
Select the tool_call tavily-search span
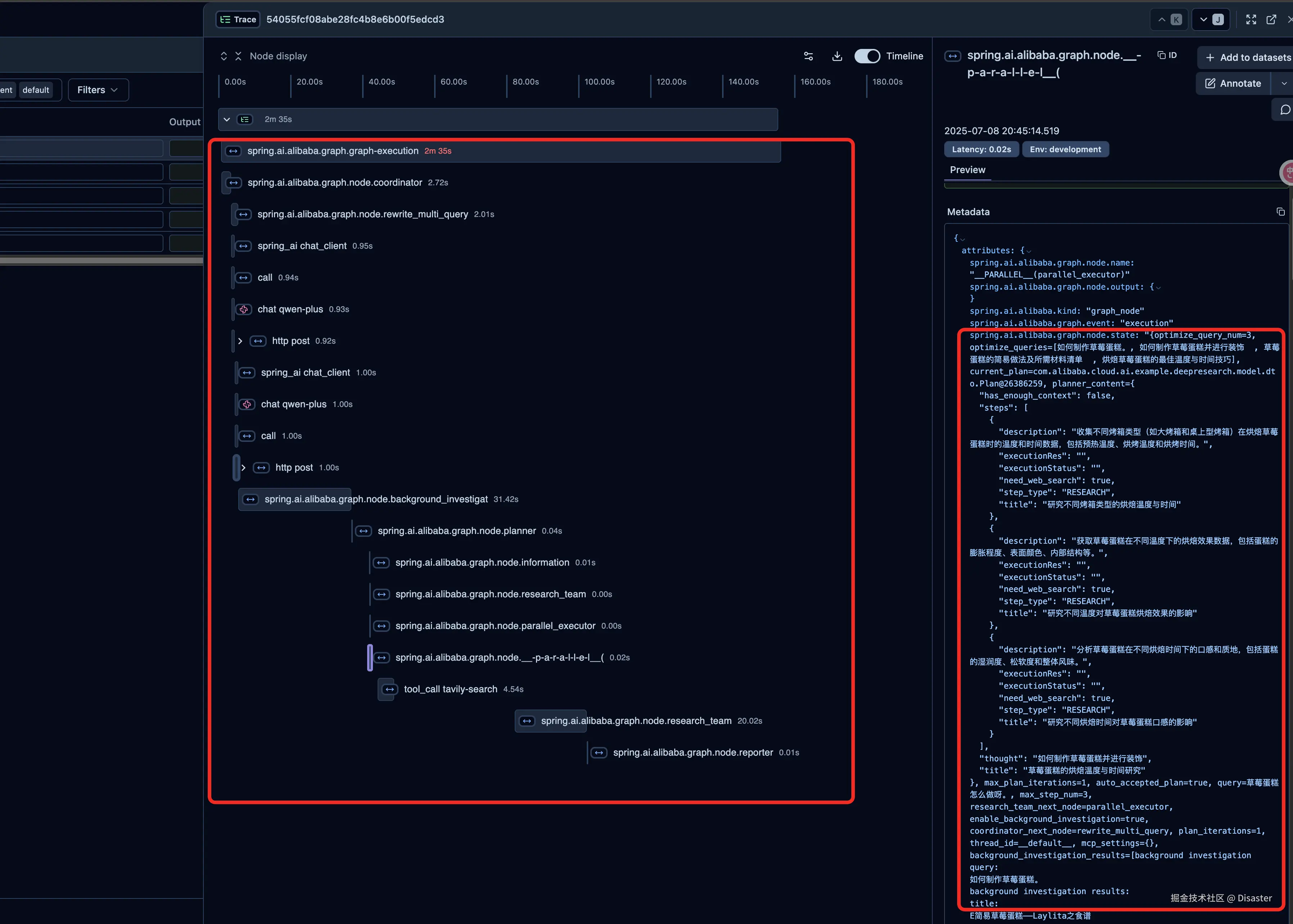[450, 689]
